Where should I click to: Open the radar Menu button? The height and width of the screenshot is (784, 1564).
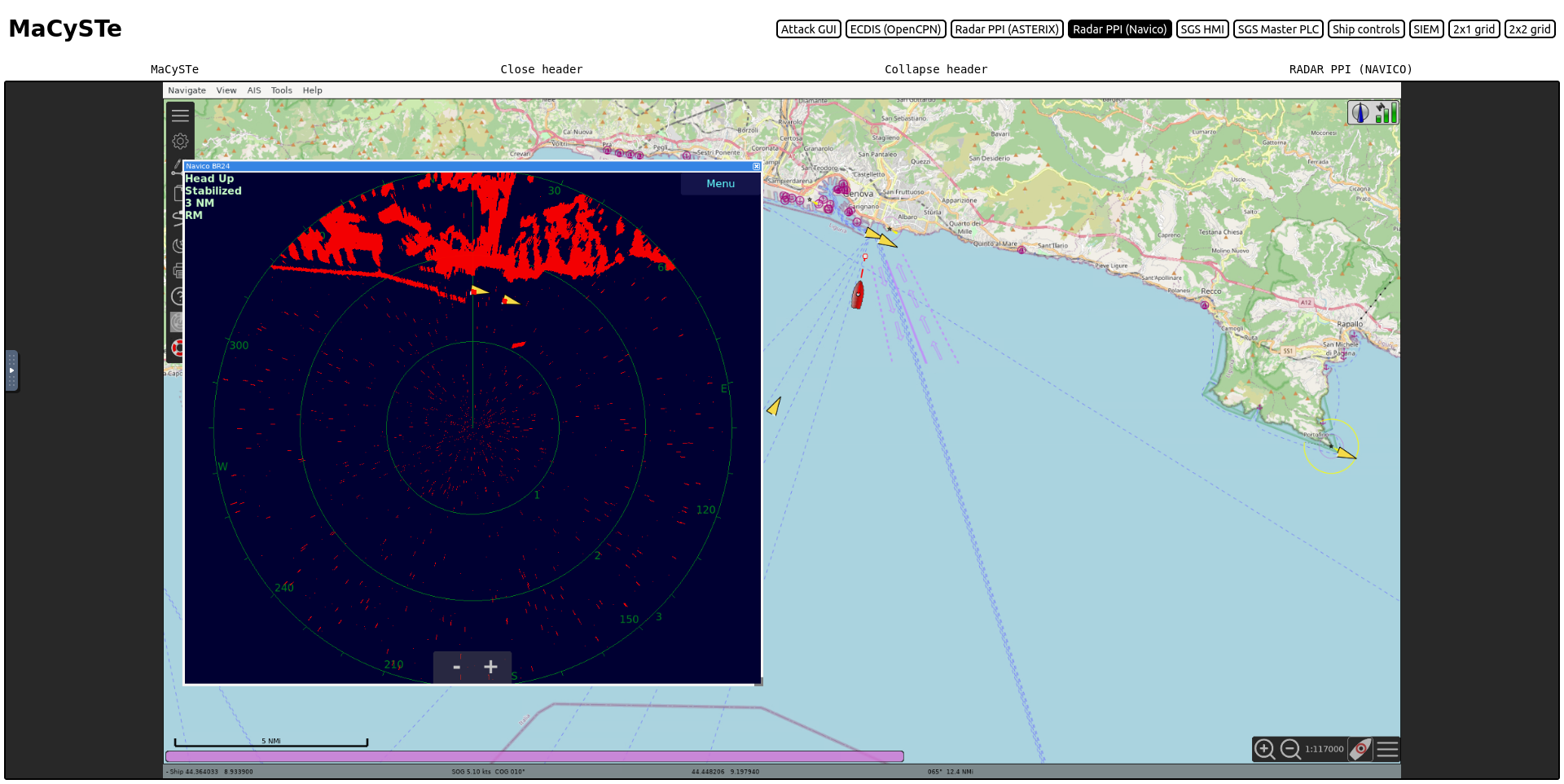(720, 184)
